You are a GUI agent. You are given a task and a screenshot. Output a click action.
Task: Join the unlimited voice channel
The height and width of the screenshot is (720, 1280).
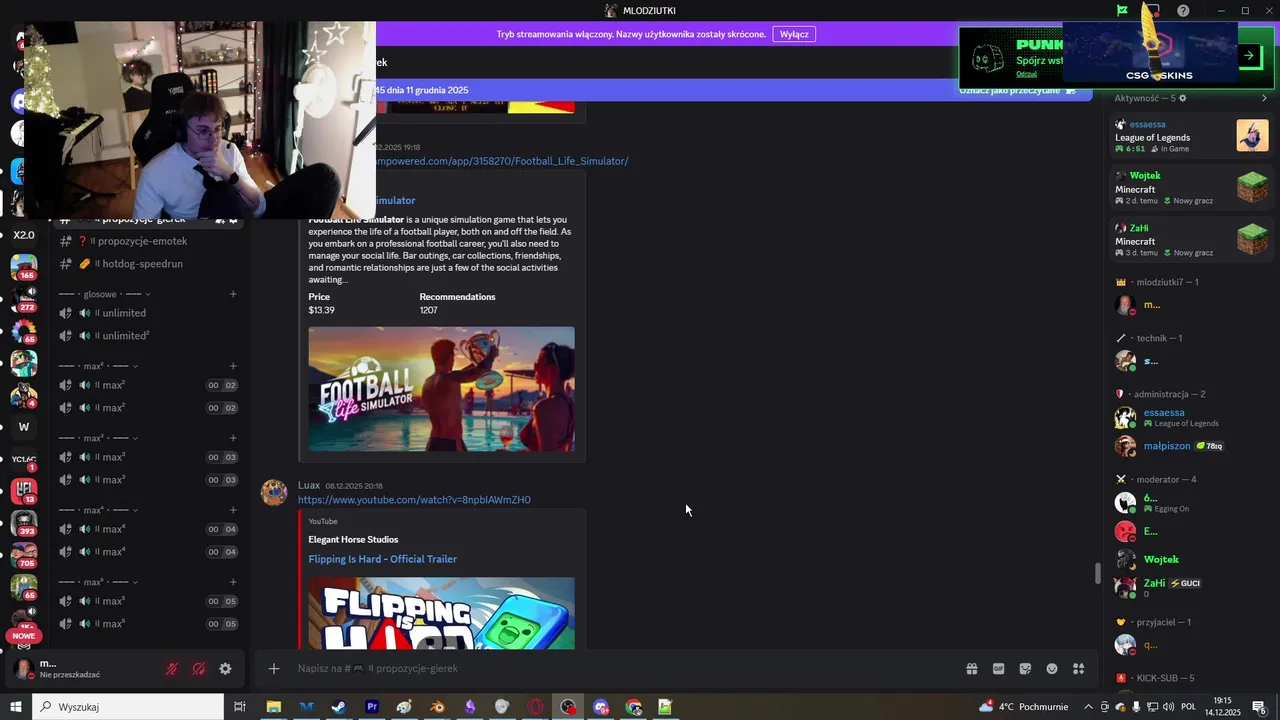point(149,313)
